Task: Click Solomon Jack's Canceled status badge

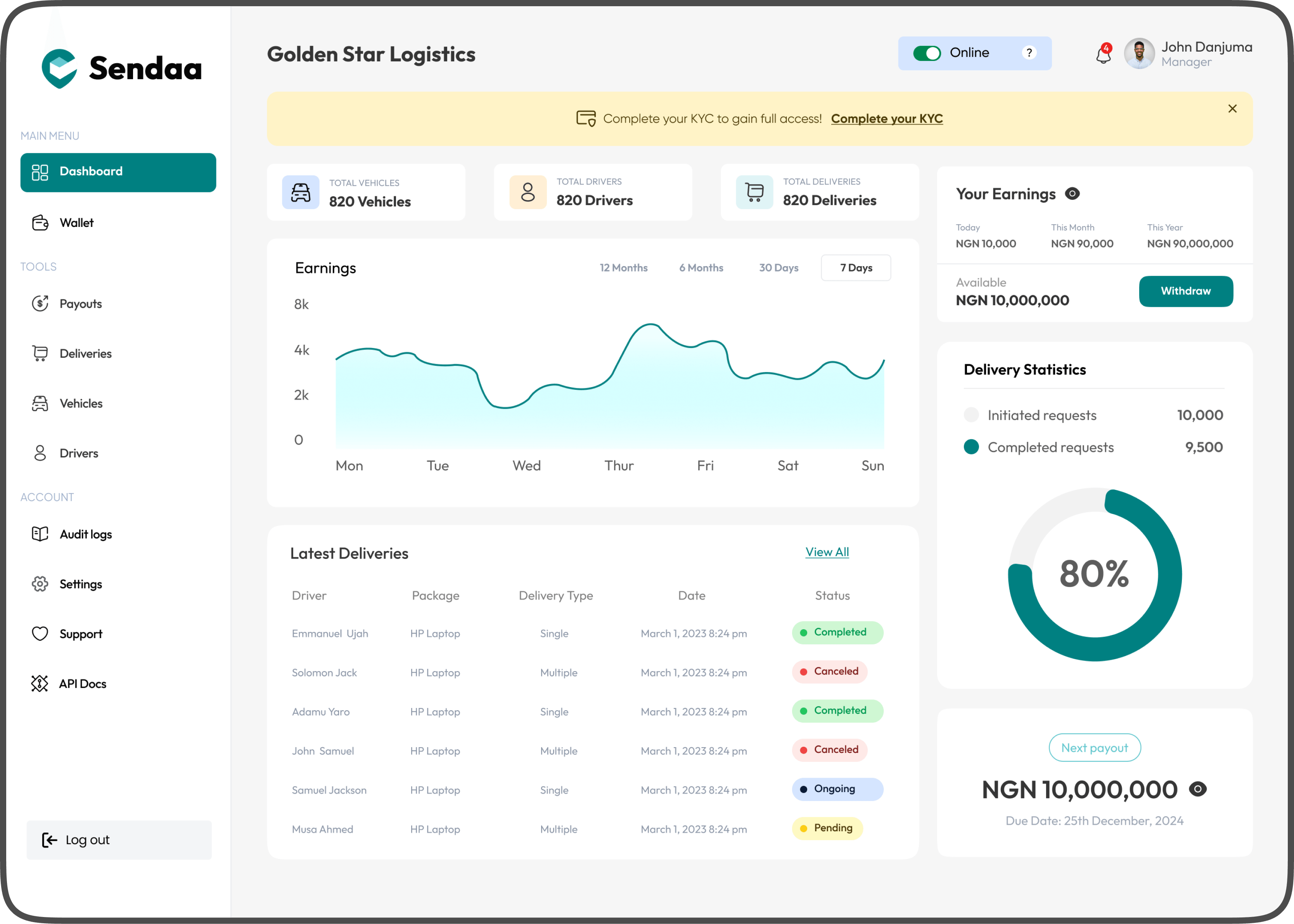Action: click(829, 671)
